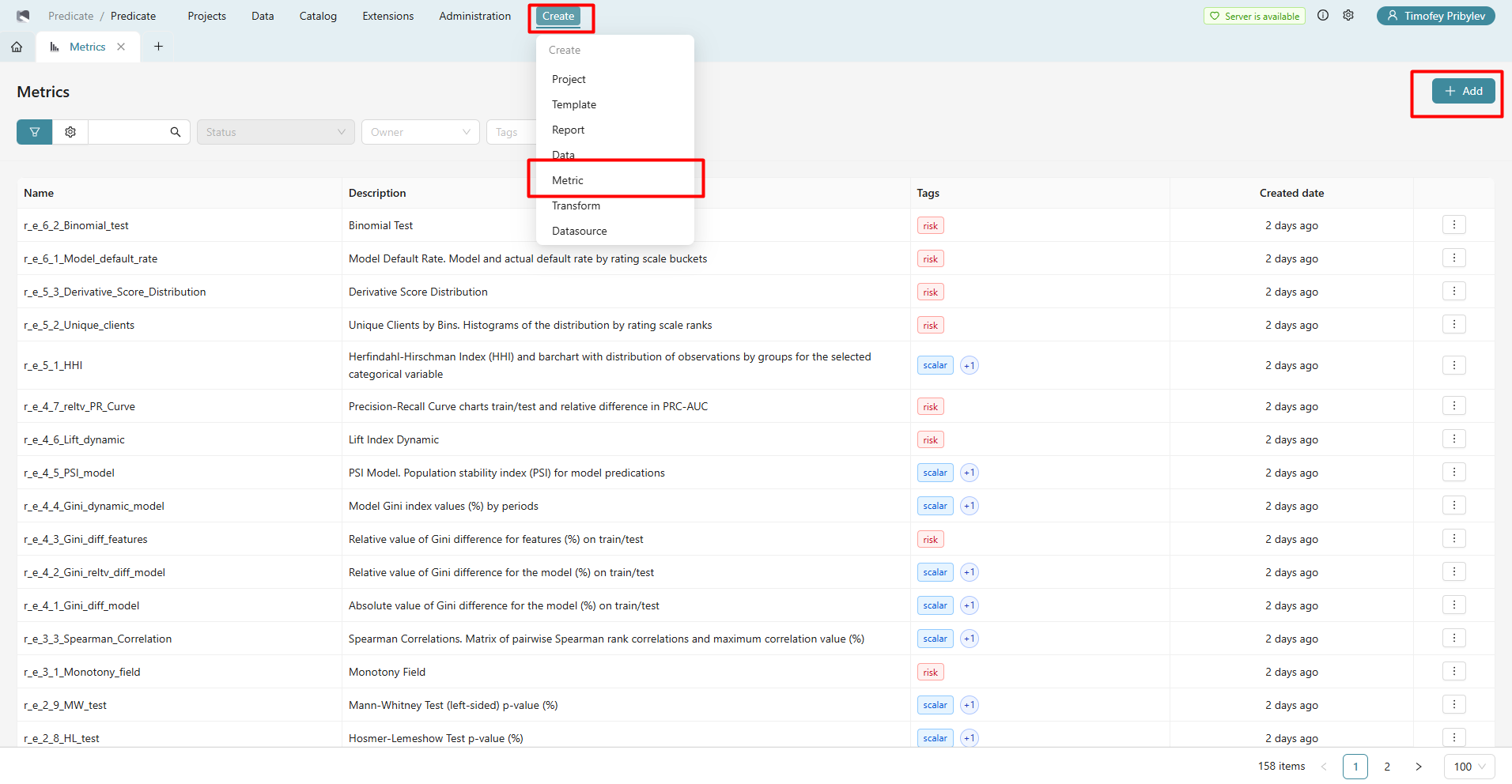Image resolution: width=1512 pixels, height=784 pixels.
Task: Change page size from 100 dropdown
Action: 1469,767
